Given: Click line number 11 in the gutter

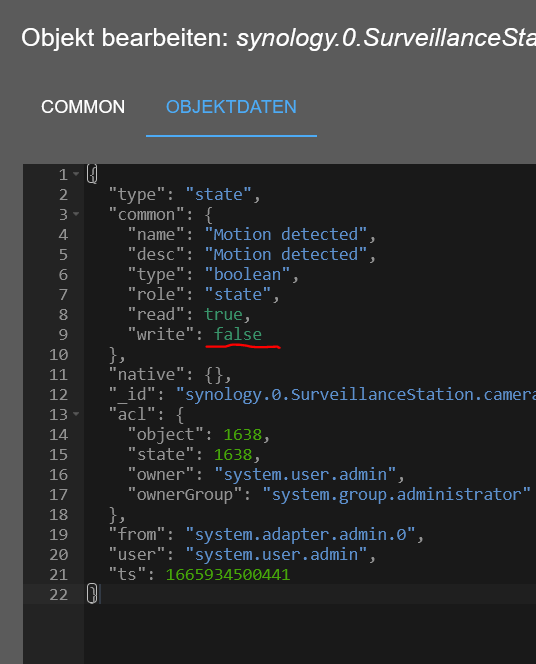Looking at the screenshot, I should 58,375.
